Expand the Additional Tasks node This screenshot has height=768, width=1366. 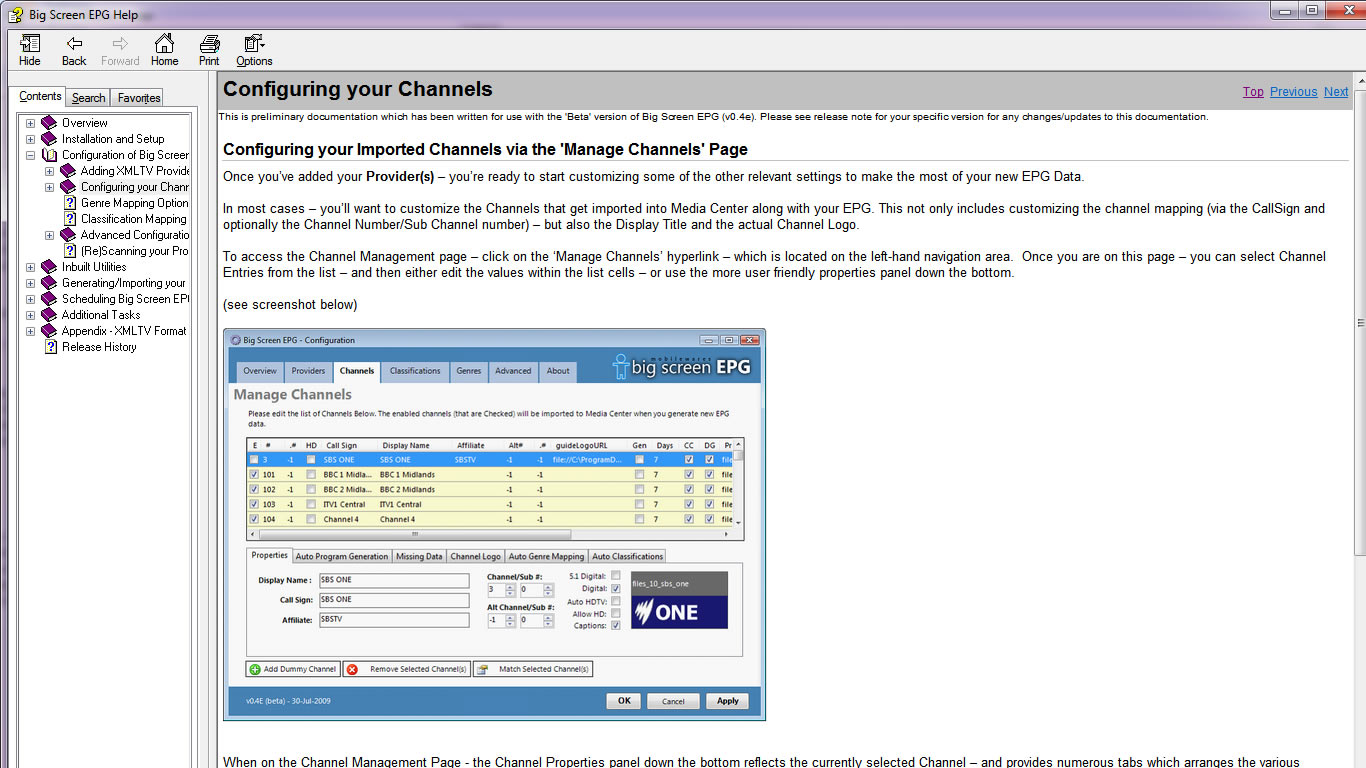click(30, 315)
